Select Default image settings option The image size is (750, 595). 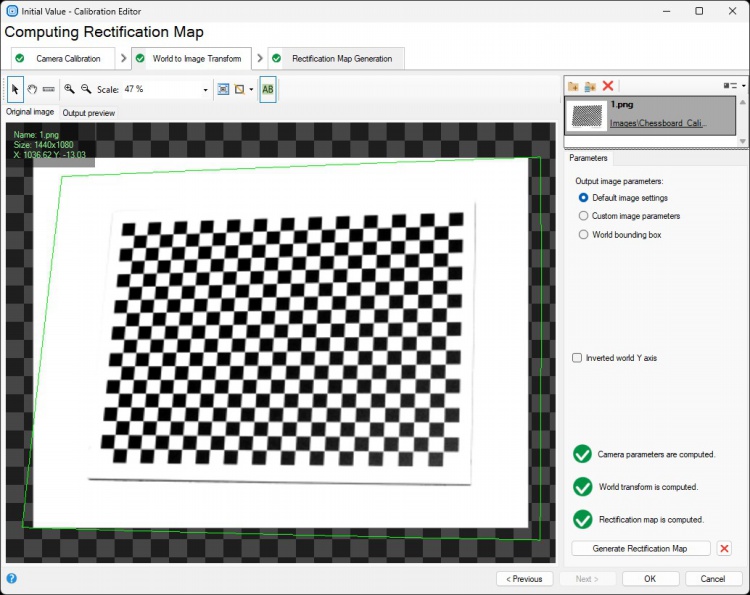(584, 198)
